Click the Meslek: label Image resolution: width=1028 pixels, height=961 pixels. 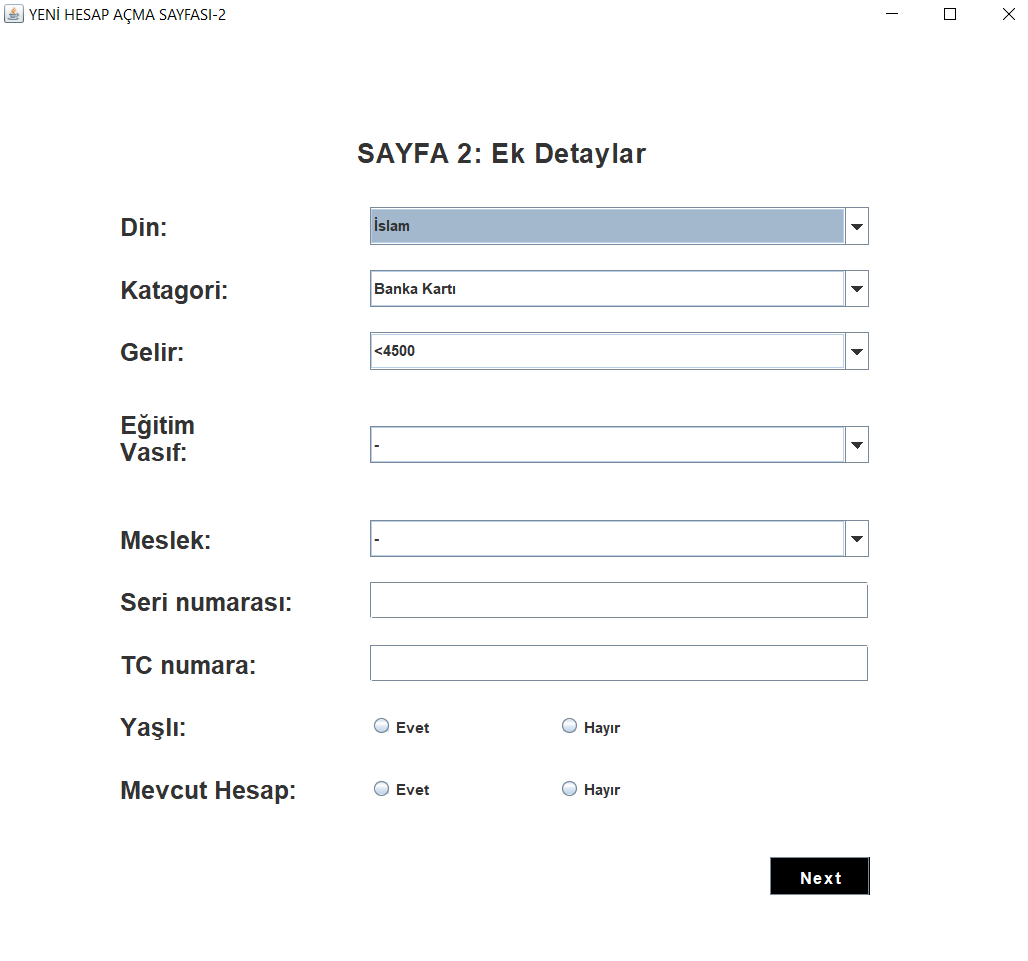pyautogui.click(x=166, y=541)
